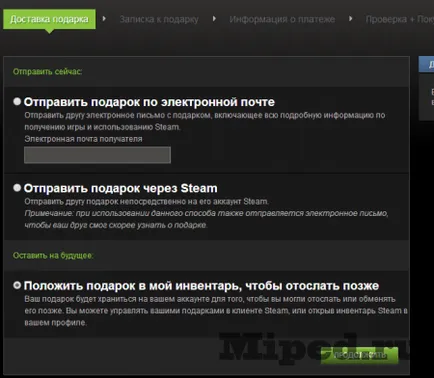Select the "Отправить подарок по электронной почте" radio button
Viewport: 434px width, 378px height.
[x=17, y=102]
